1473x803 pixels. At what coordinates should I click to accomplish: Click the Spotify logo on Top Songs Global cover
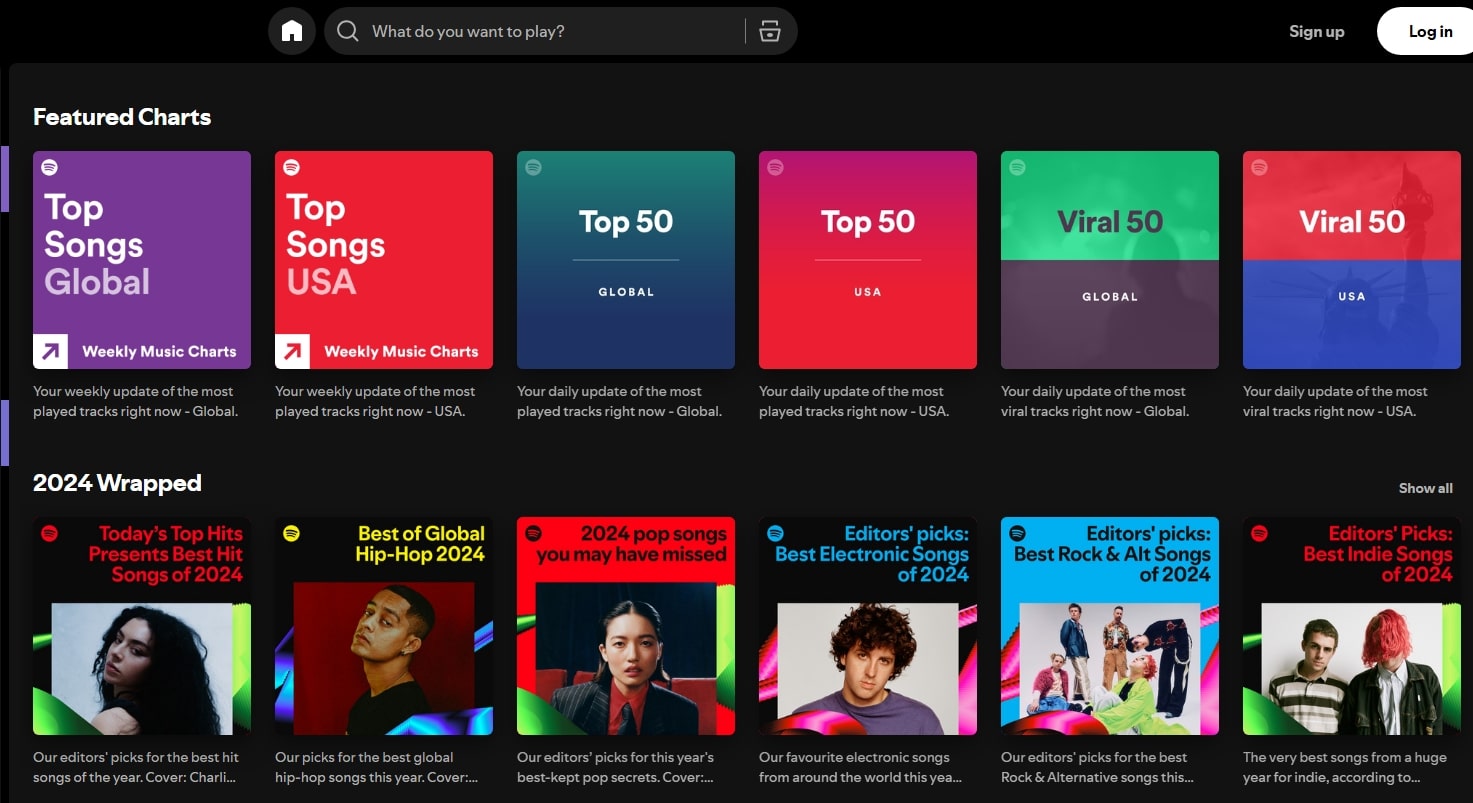48,167
